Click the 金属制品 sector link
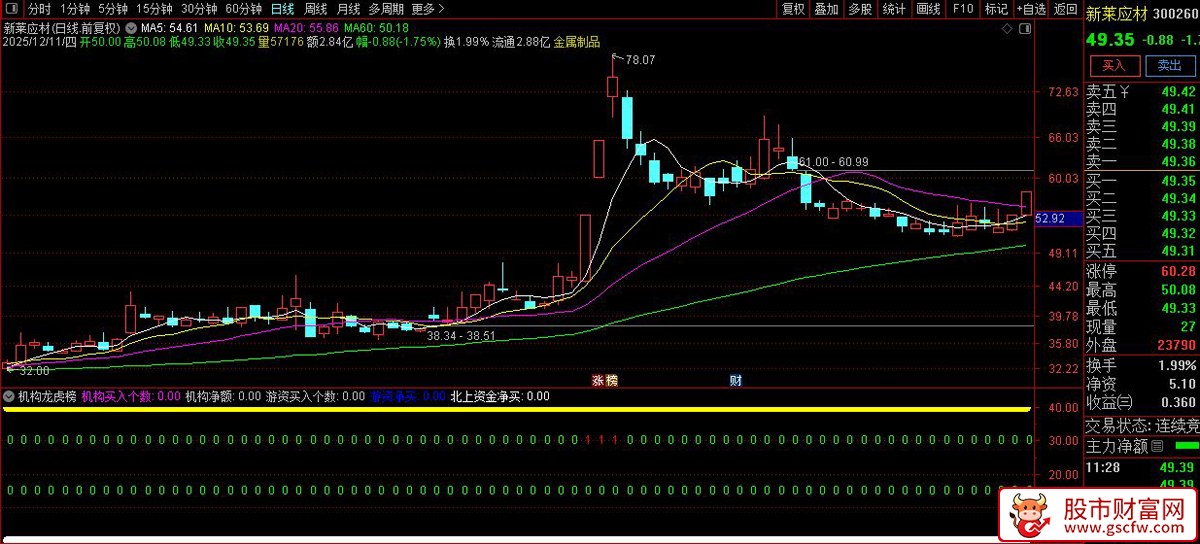This screenshot has height=544, width=1200. point(576,42)
